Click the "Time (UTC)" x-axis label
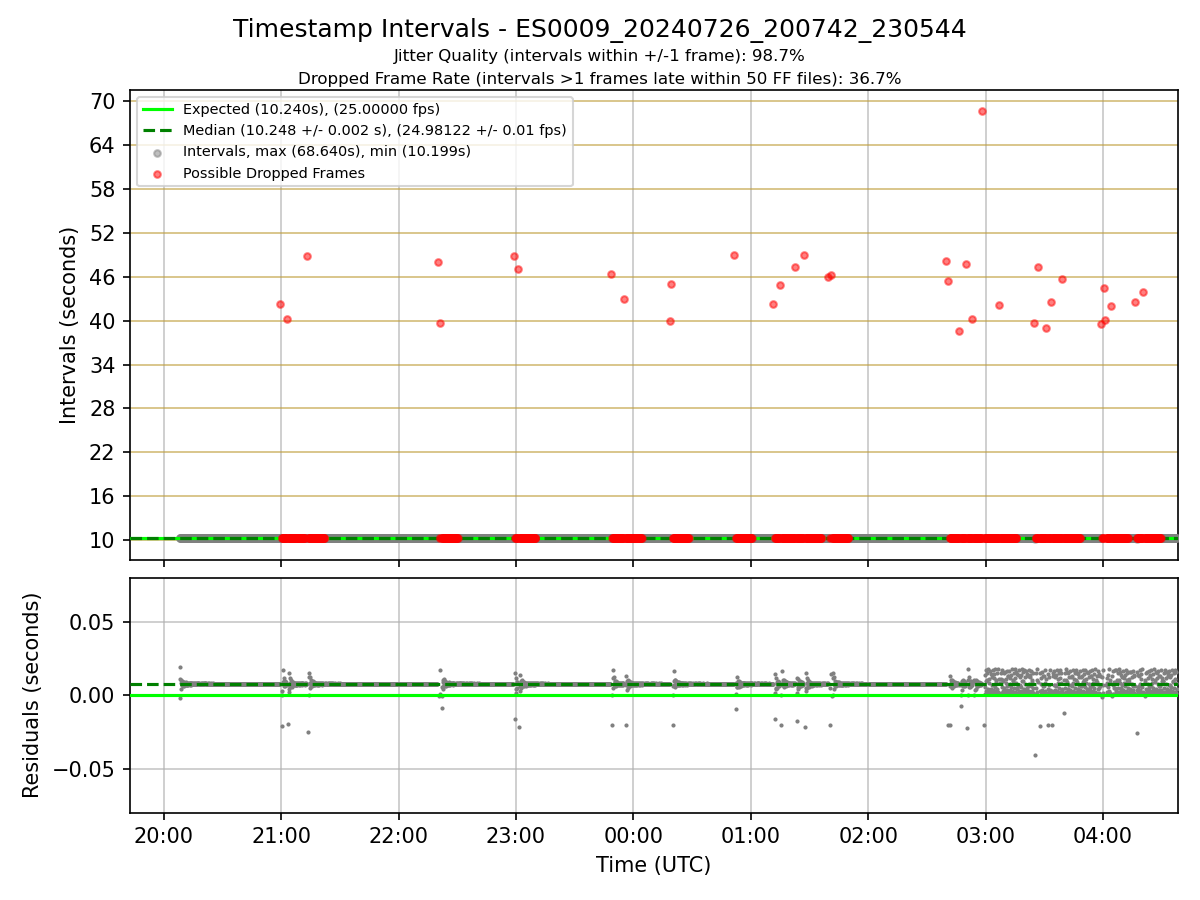1200x900 pixels. [653, 866]
